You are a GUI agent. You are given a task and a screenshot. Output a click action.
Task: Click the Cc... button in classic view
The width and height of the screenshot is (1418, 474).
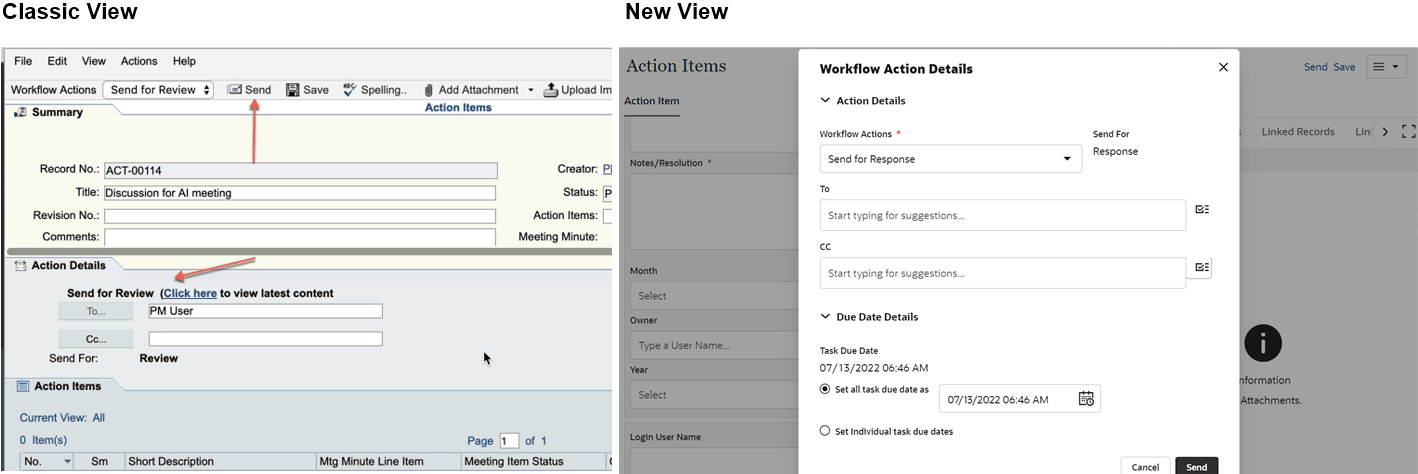point(96,339)
